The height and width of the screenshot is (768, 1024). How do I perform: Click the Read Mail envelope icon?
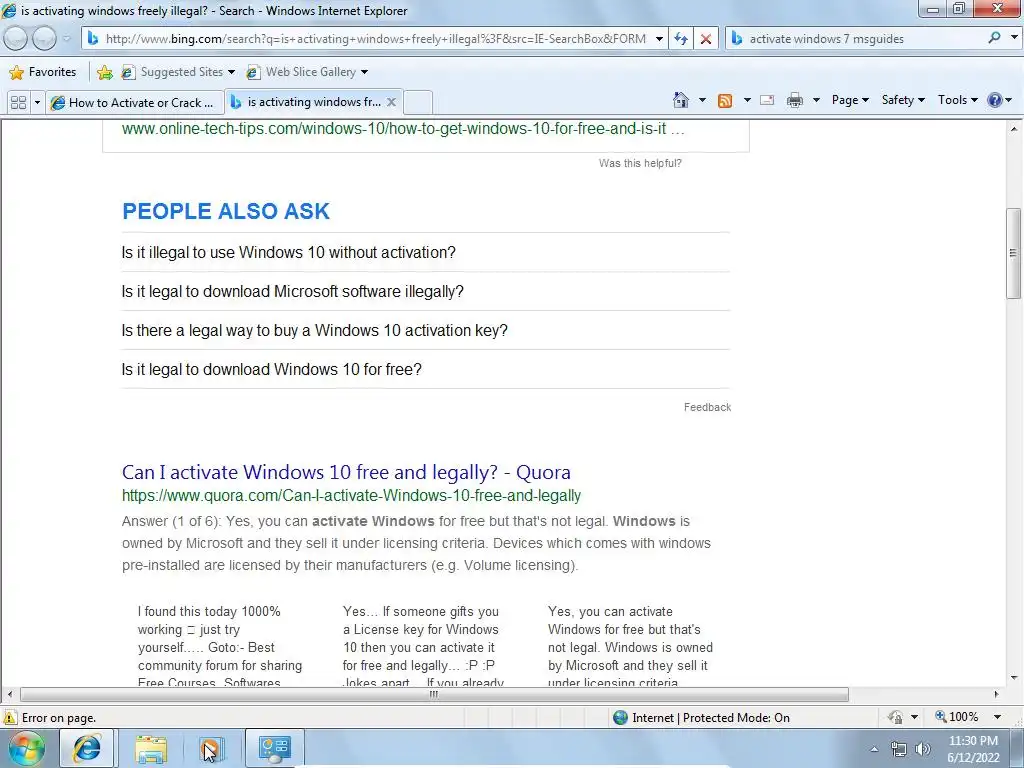coord(767,100)
